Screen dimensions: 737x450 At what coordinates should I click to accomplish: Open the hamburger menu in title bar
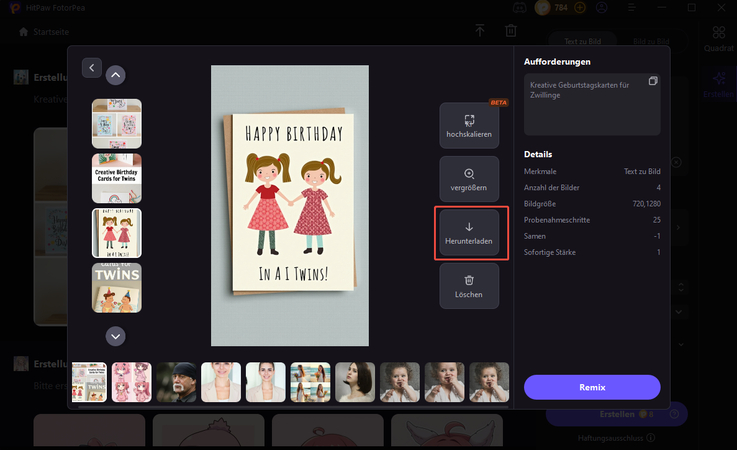(632, 8)
